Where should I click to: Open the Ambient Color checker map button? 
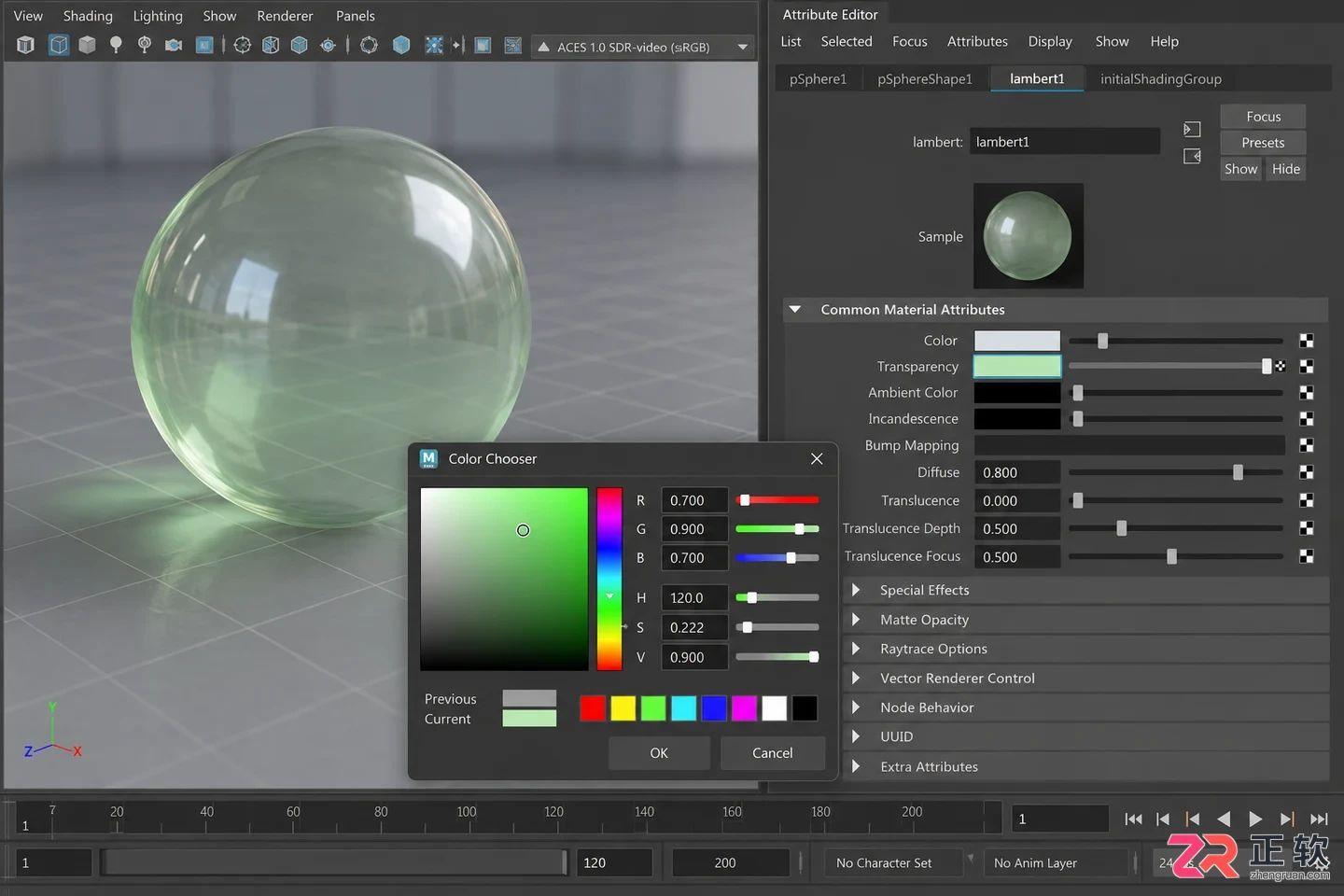(1307, 393)
